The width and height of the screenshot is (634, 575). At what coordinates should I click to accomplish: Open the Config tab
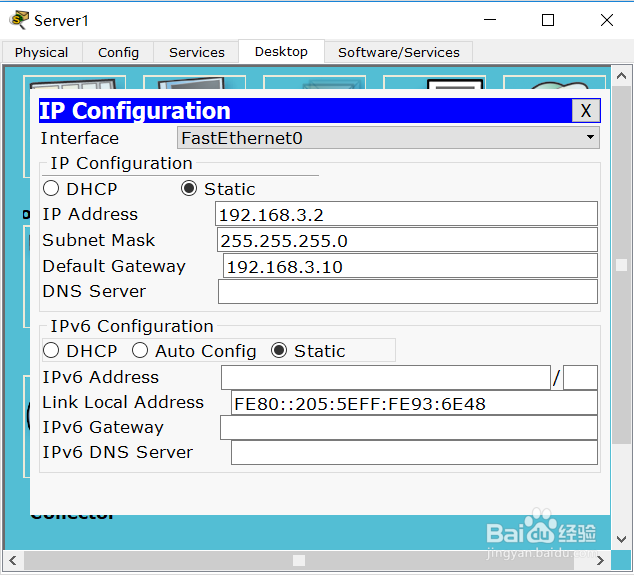118,53
